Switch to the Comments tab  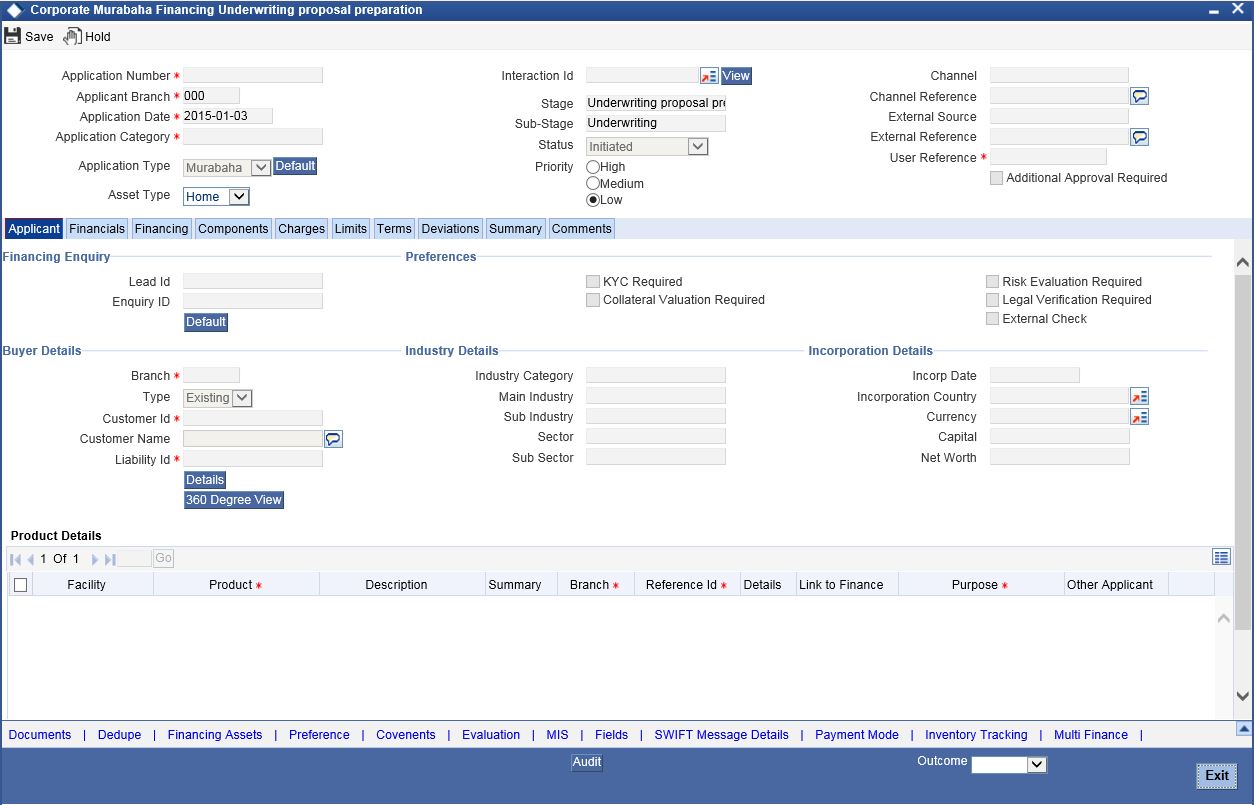point(581,229)
